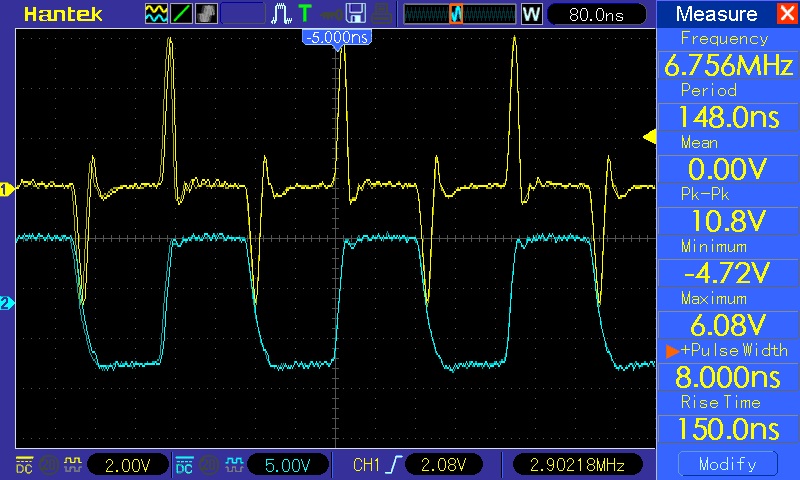Click the CH1 20MHz bandwidth limit icon
Viewport: 800px width, 480px height.
(49, 465)
